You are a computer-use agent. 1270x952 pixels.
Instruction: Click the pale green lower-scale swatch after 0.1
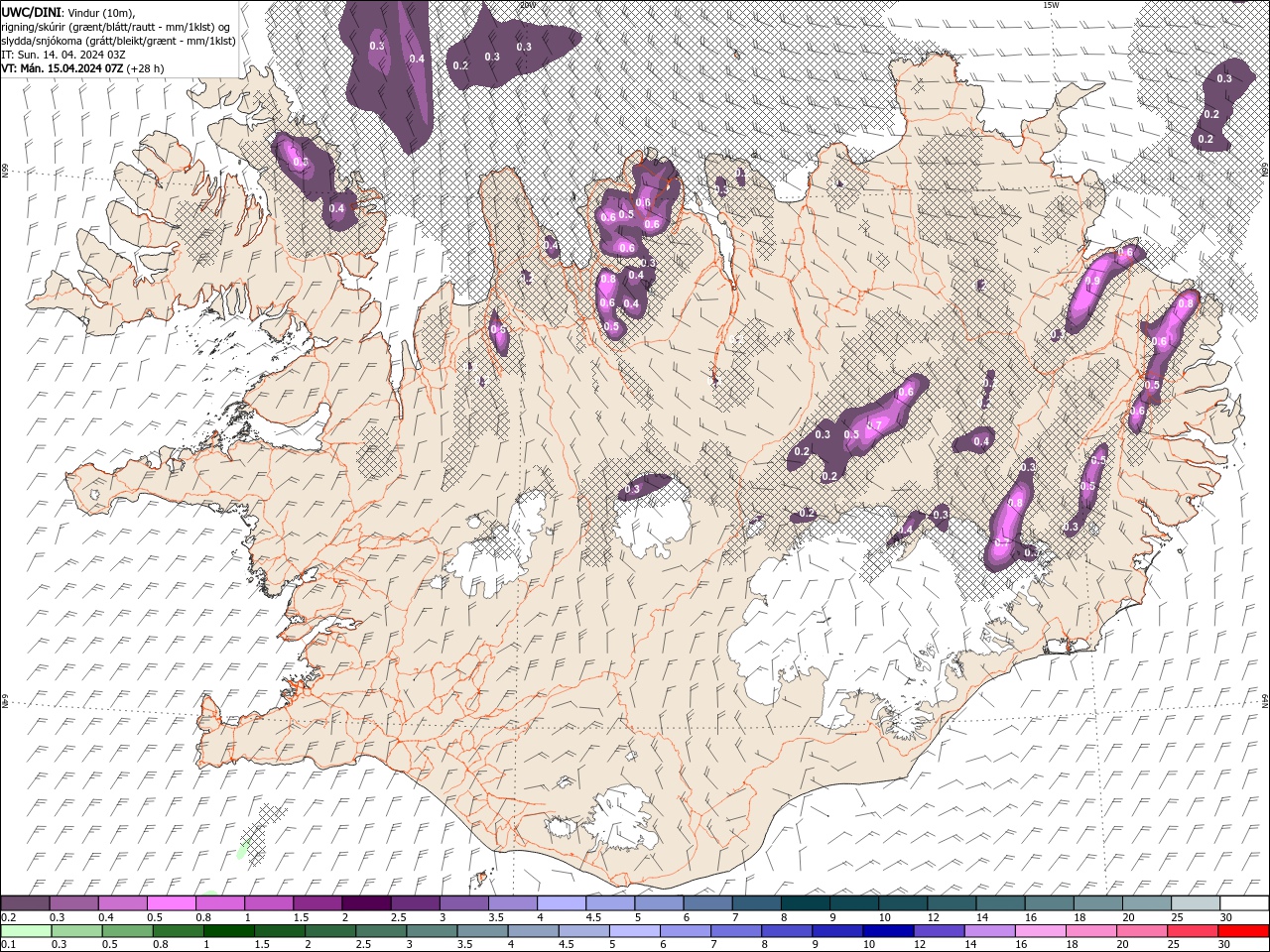pos(26,931)
